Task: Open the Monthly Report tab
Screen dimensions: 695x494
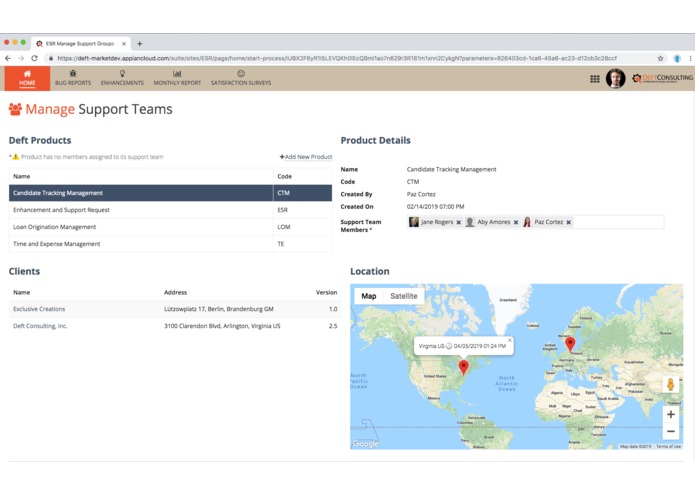Action: point(177,78)
